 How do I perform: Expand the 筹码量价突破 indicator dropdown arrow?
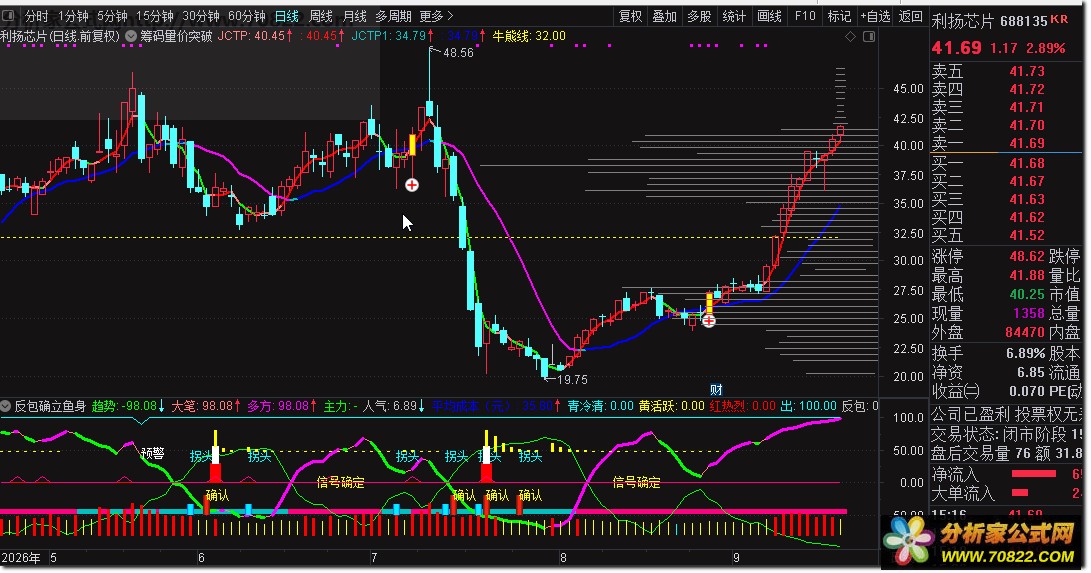point(131,36)
